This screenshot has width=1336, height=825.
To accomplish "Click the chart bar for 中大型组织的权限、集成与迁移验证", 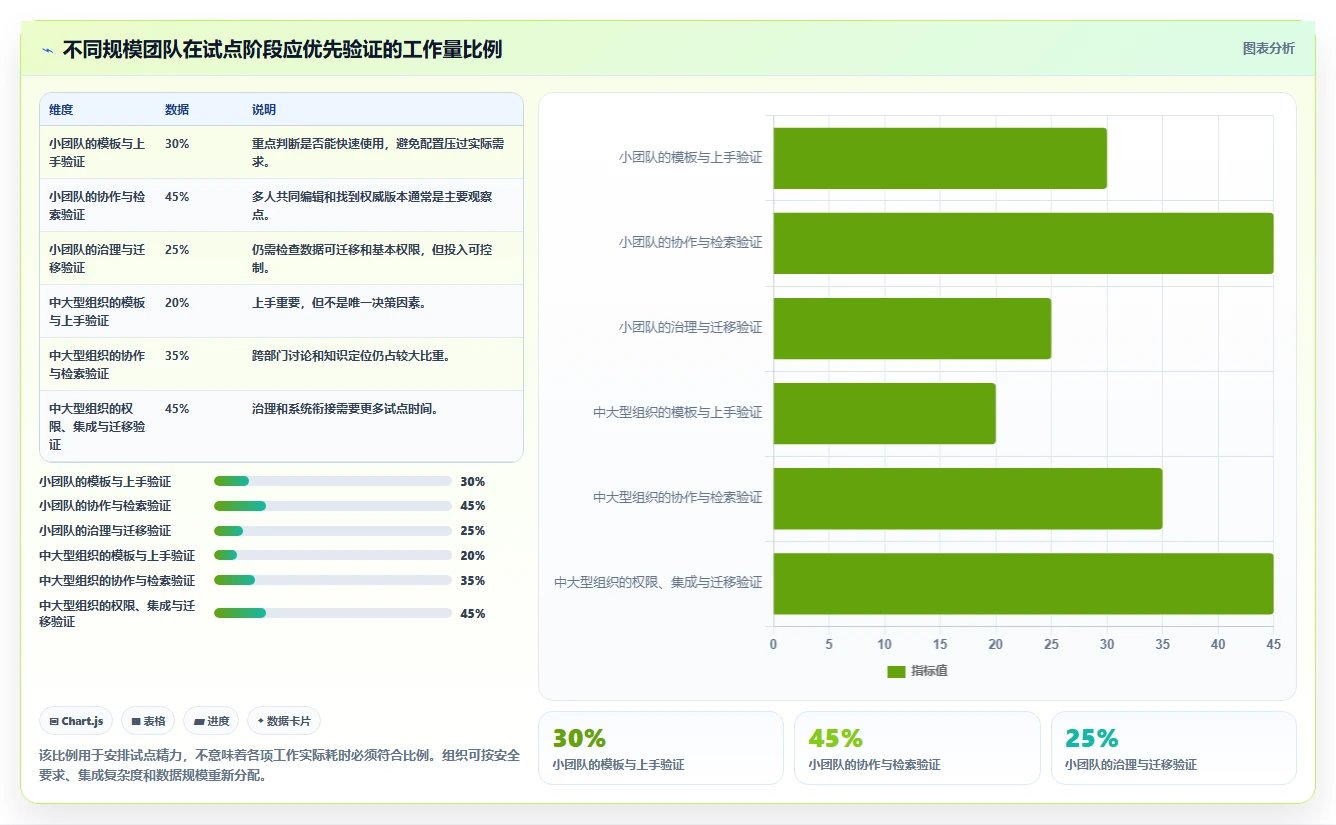I will [1023, 583].
